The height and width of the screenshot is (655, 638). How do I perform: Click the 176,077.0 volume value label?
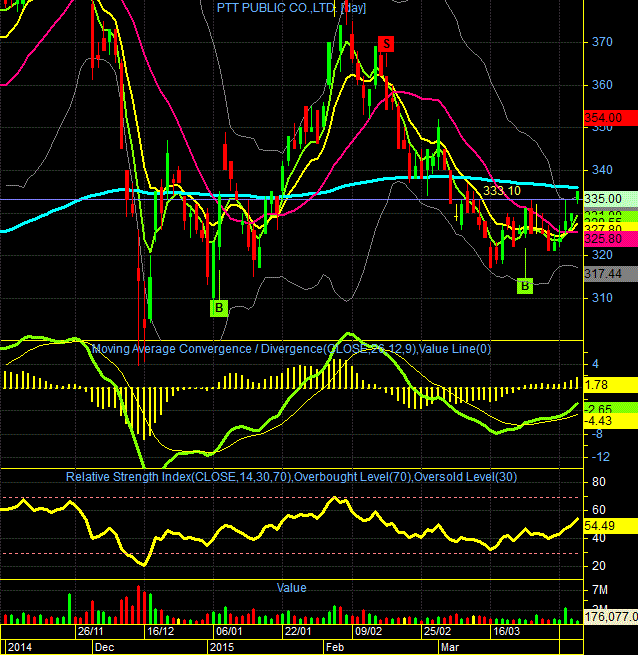click(x=610, y=617)
